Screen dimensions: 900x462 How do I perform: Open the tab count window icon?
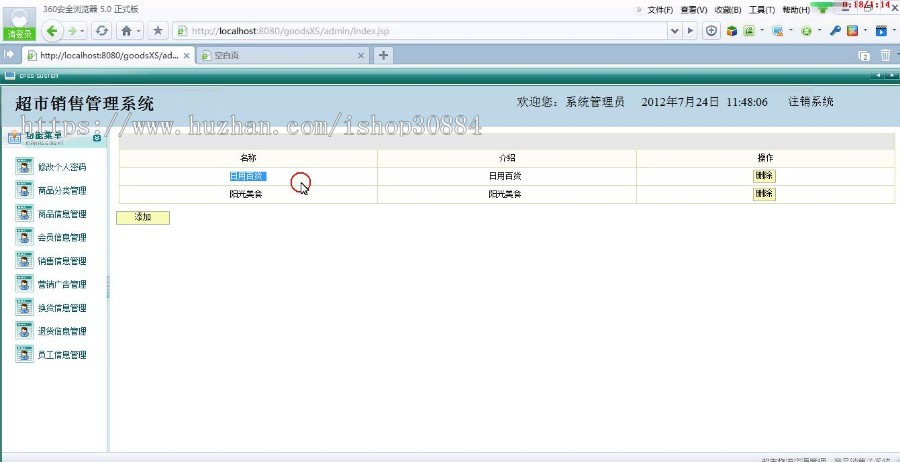[864, 56]
